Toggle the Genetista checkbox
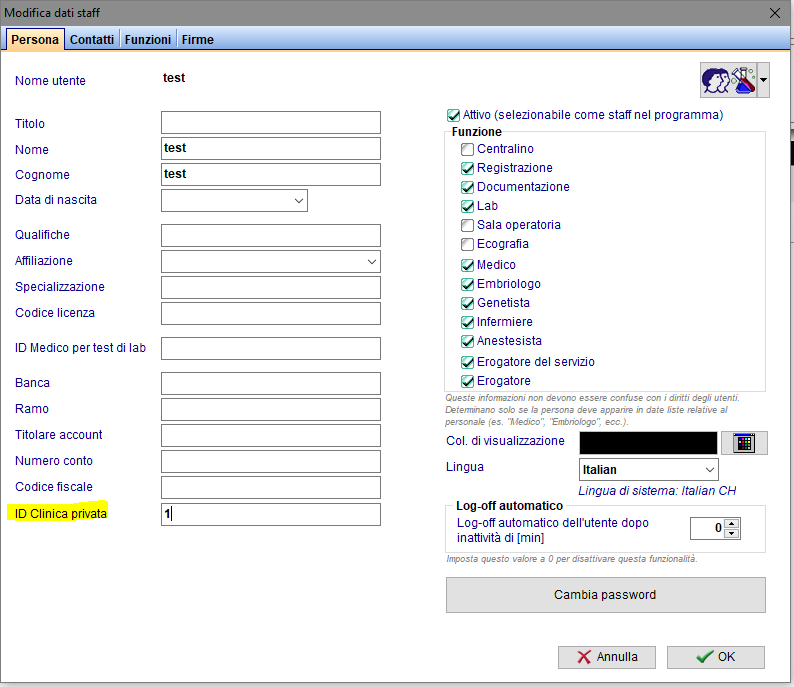Image resolution: width=794 pixels, height=687 pixels. [467, 303]
